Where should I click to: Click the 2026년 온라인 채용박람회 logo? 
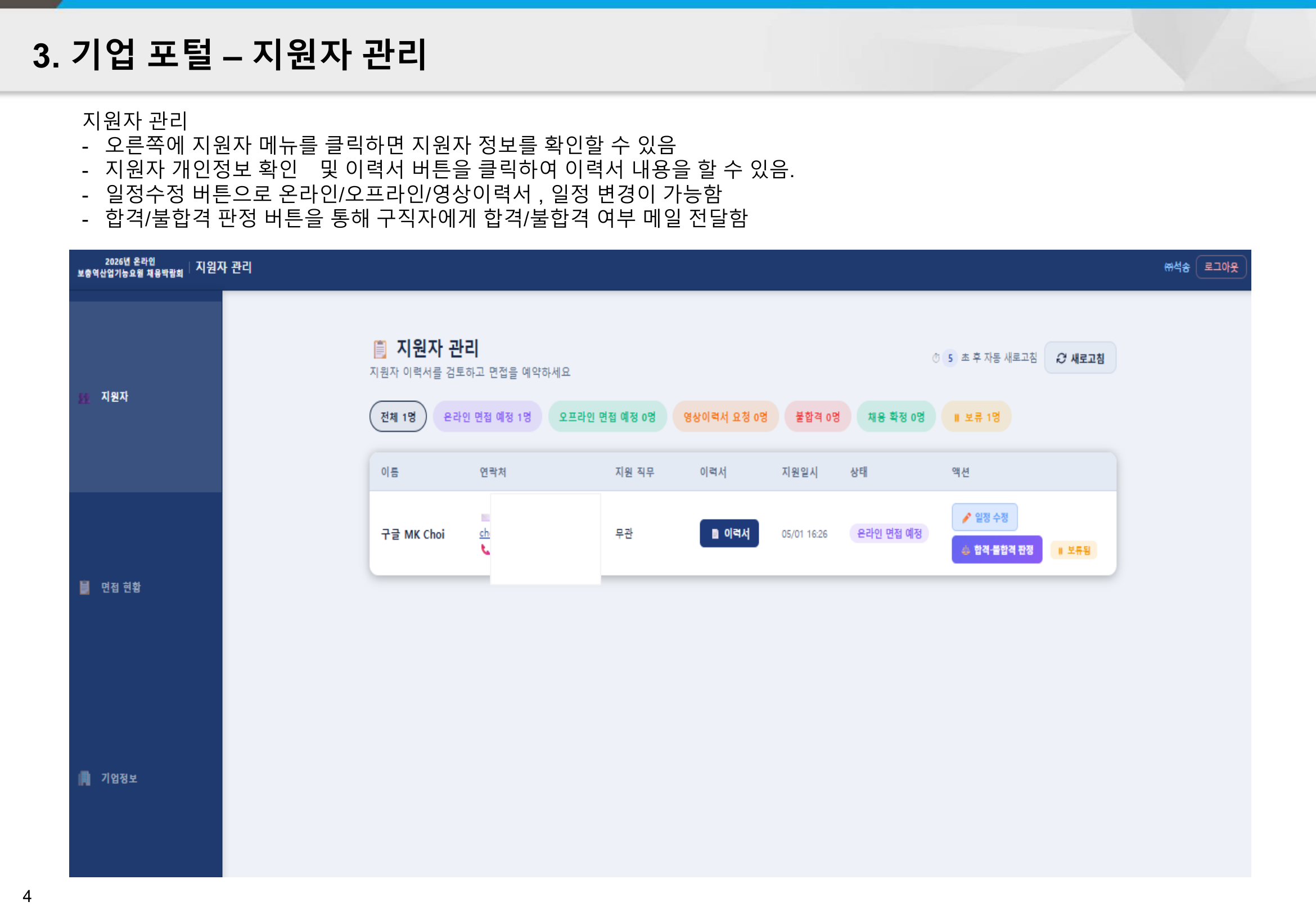[x=130, y=267]
